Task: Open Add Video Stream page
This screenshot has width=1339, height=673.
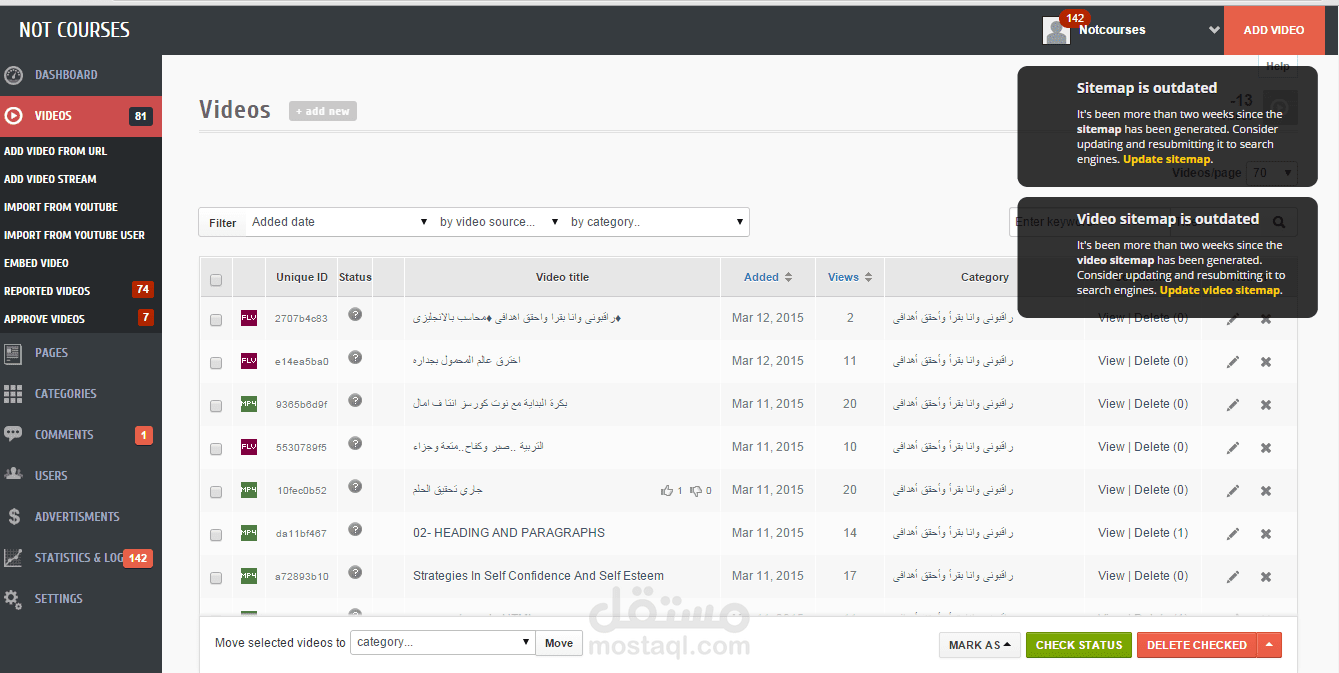Action: [50, 179]
